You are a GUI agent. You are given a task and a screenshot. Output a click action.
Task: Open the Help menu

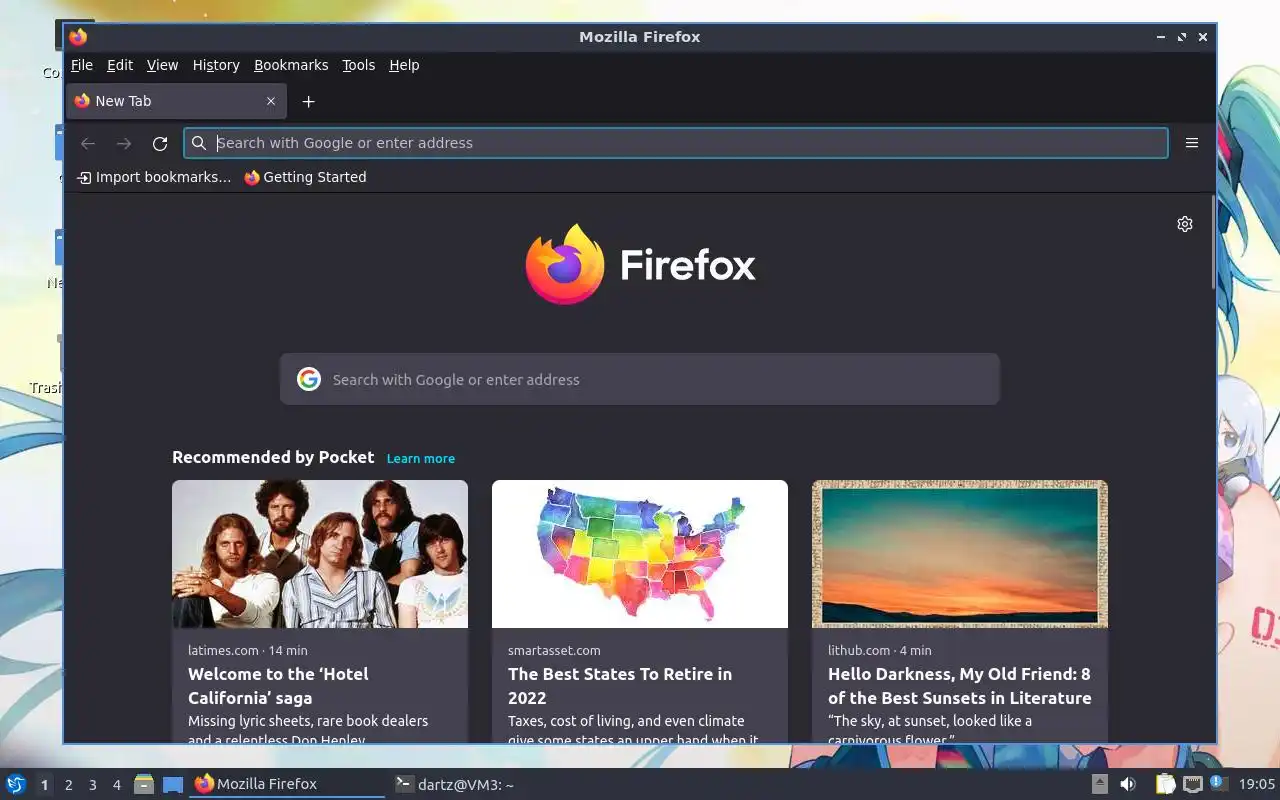404,65
